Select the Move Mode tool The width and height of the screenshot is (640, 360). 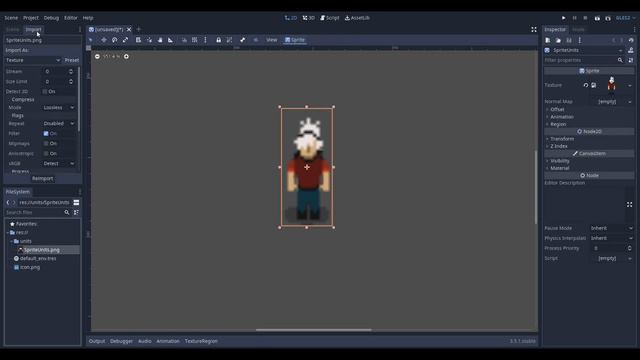(104, 40)
